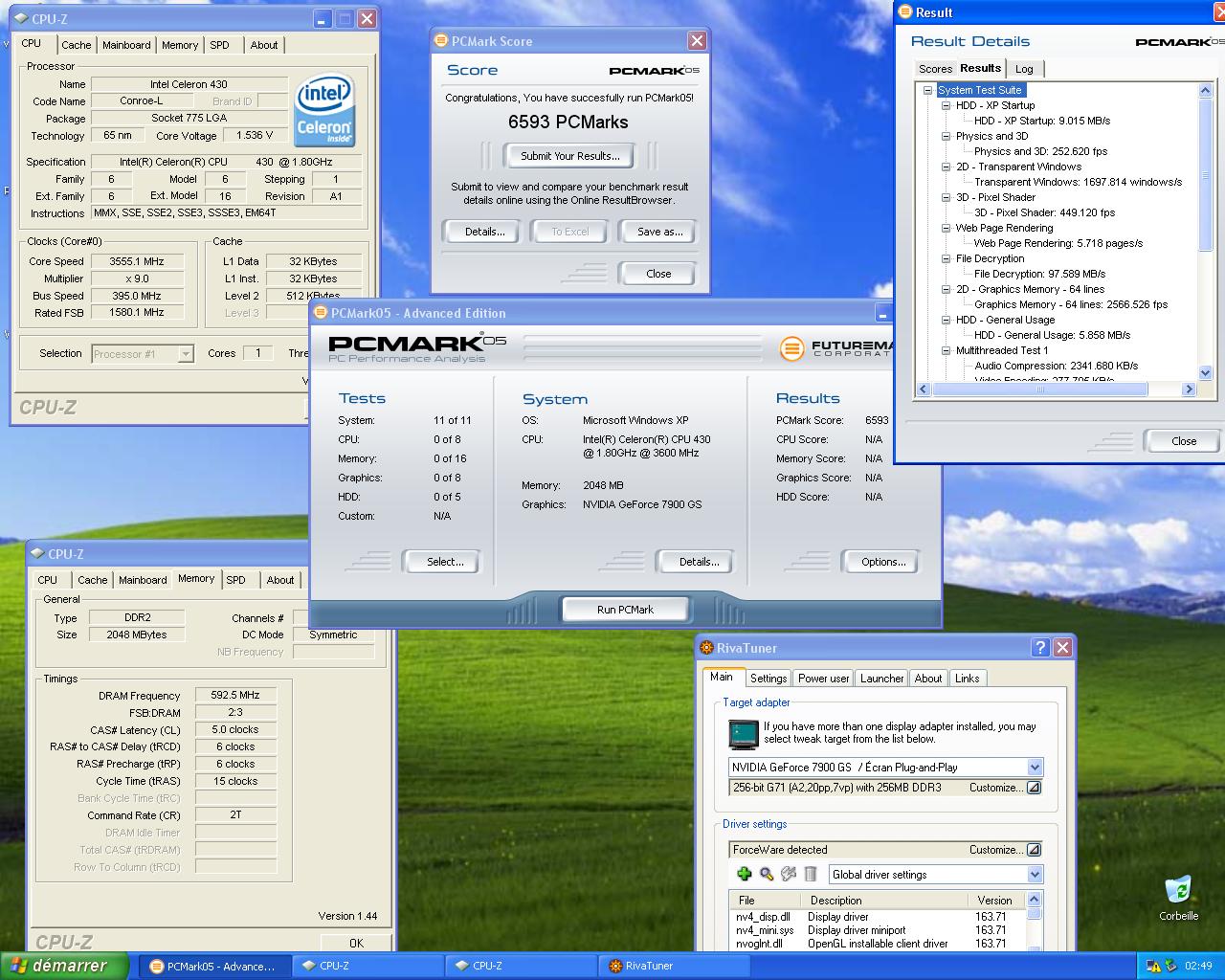1225x980 pixels.
Task: Click the RivaTuner taskbar button
Action: coord(674,966)
